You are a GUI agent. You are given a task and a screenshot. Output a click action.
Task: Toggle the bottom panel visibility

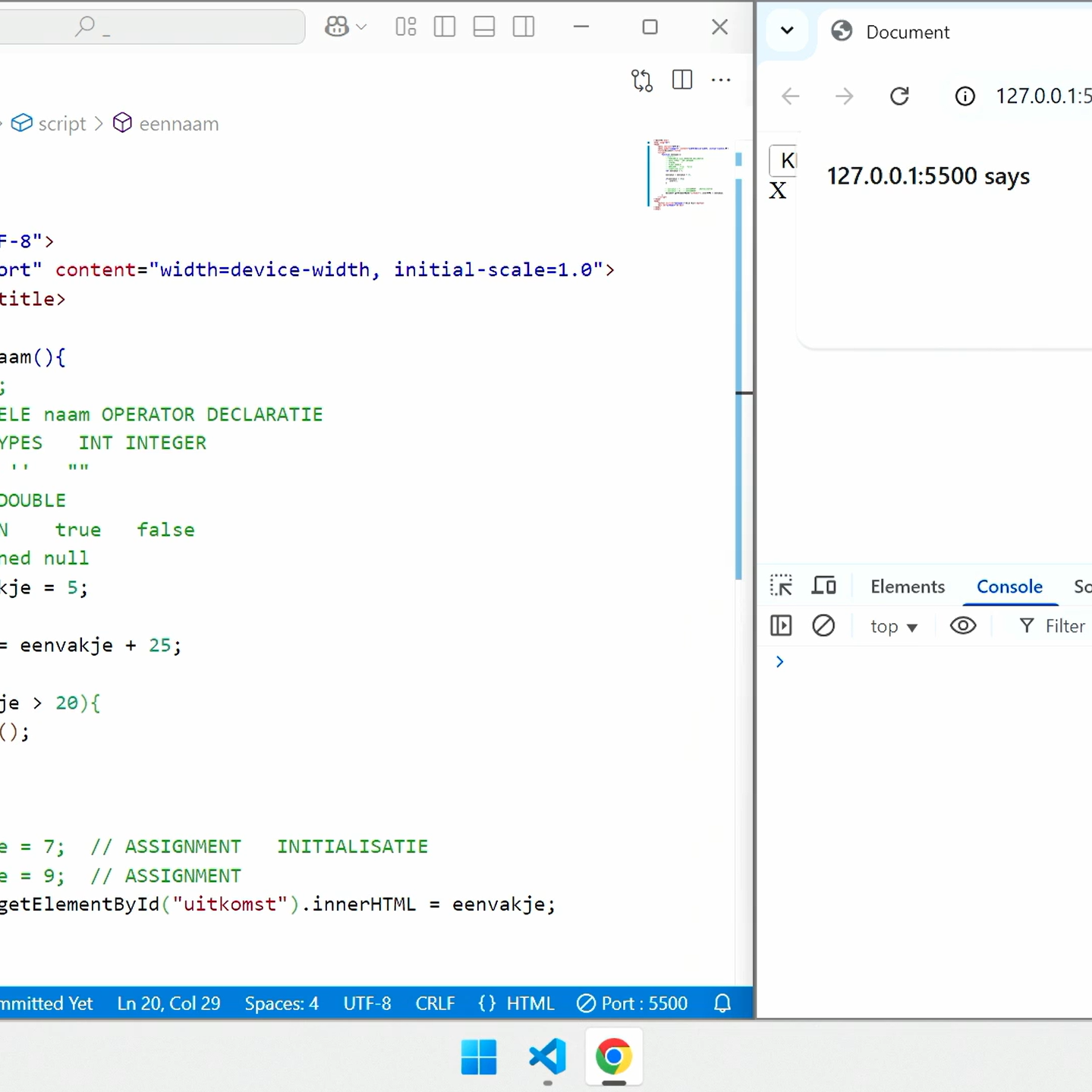coord(484,27)
